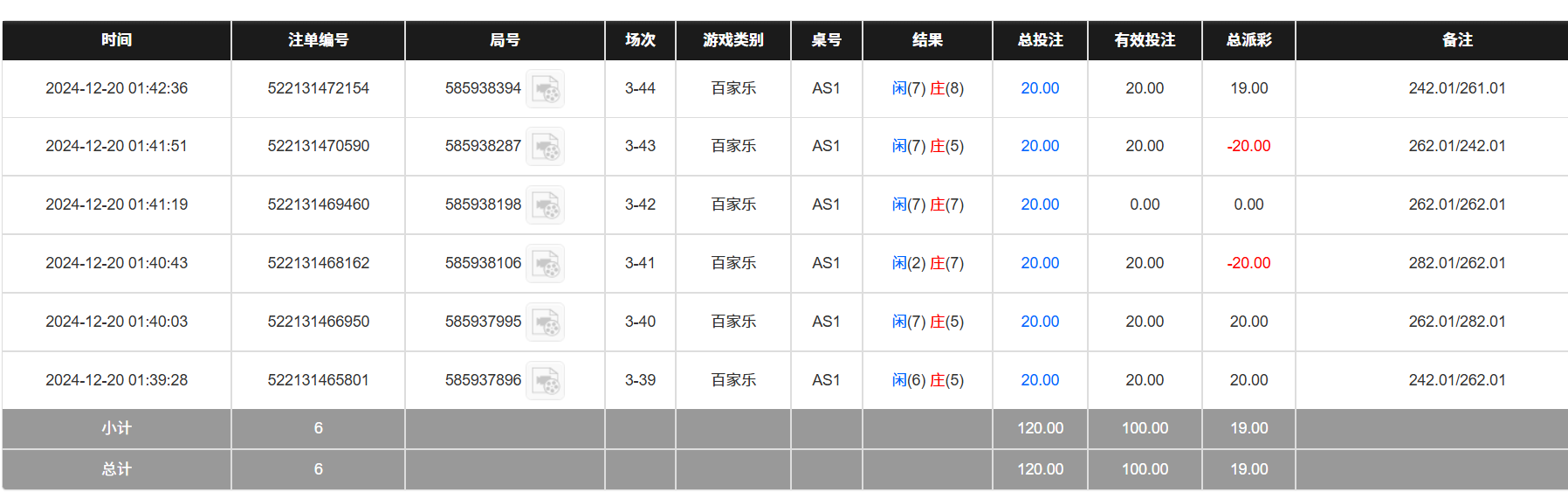Click the 注单编号 column header
Image resolution: width=1568 pixels, height=499 pixels.
click(318, 40)
